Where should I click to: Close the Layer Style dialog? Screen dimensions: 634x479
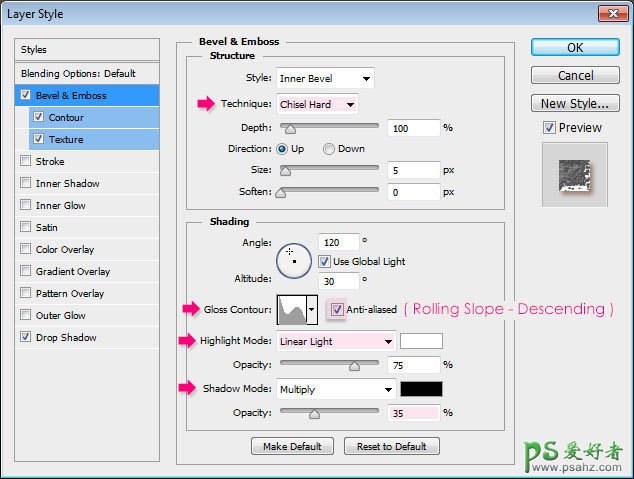(611, 12)
